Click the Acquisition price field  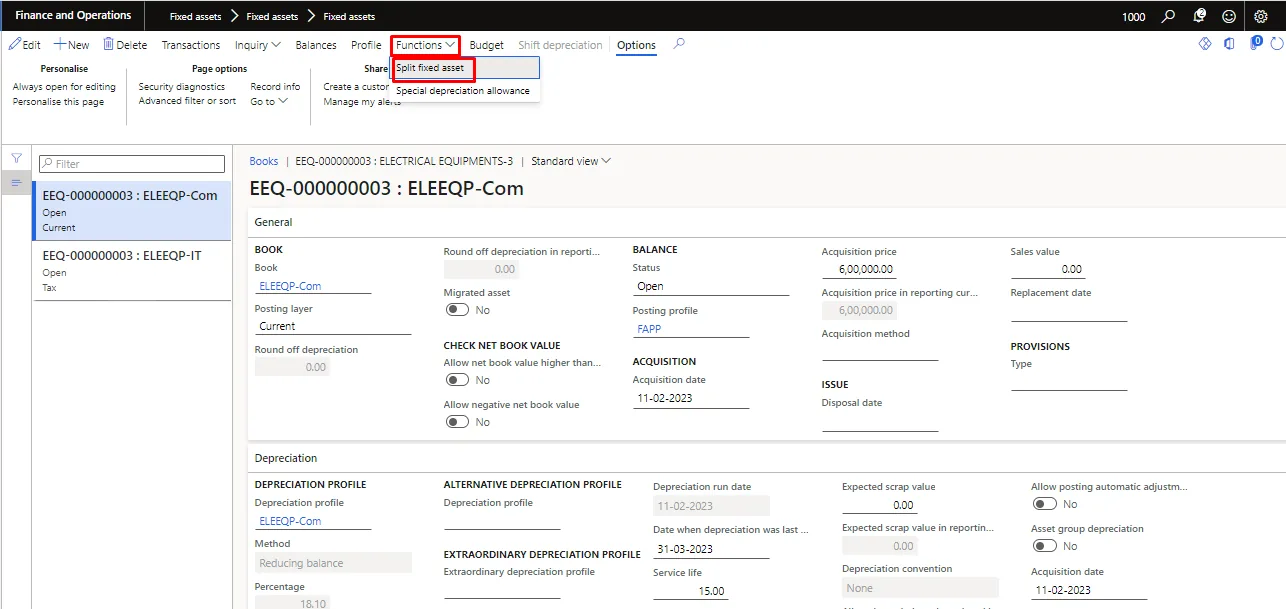pos(859,270)
